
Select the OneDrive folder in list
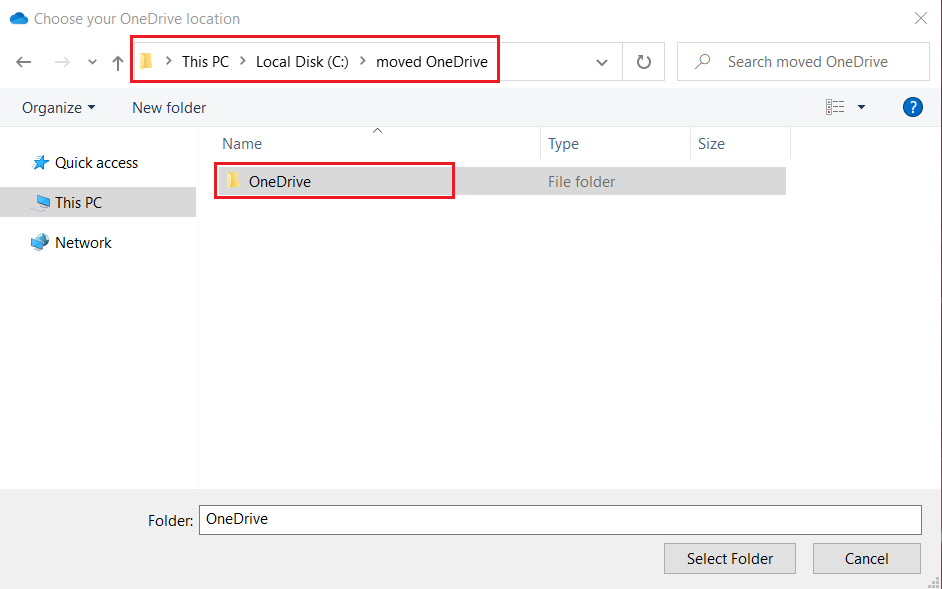point(501,182)
